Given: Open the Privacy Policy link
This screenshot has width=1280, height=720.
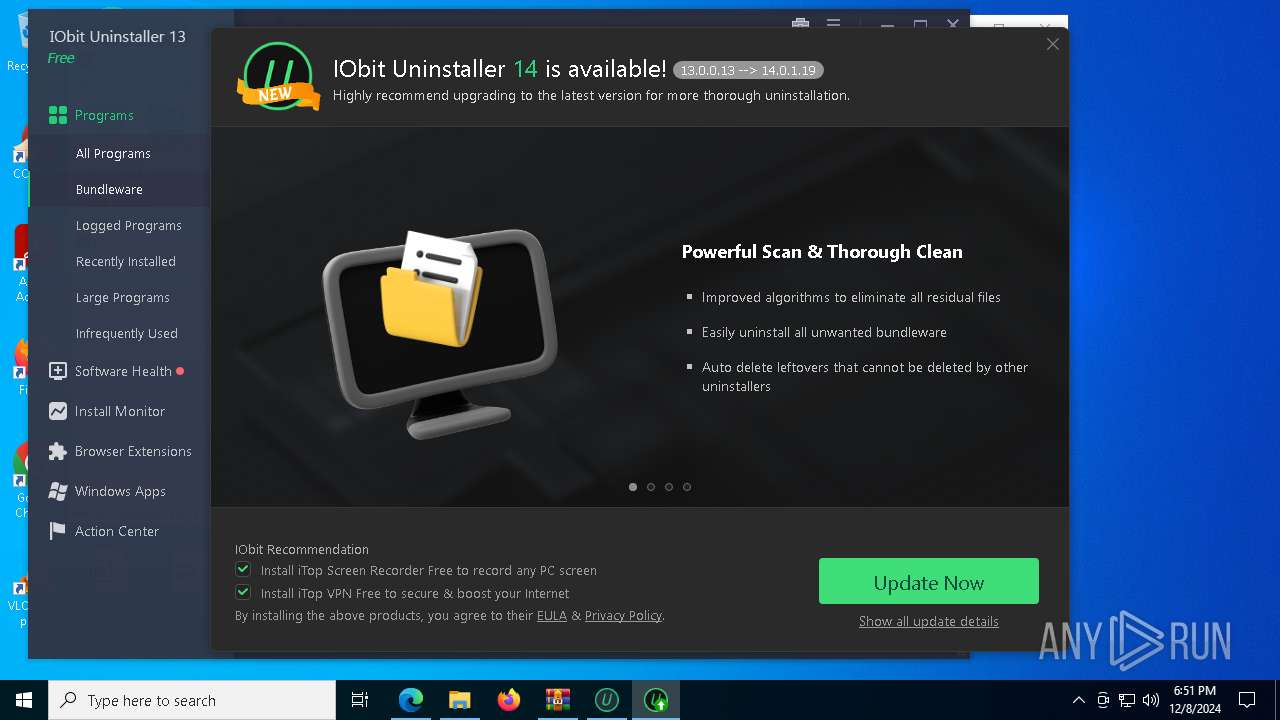Looking at the screenshot, I should coord(623,616).
